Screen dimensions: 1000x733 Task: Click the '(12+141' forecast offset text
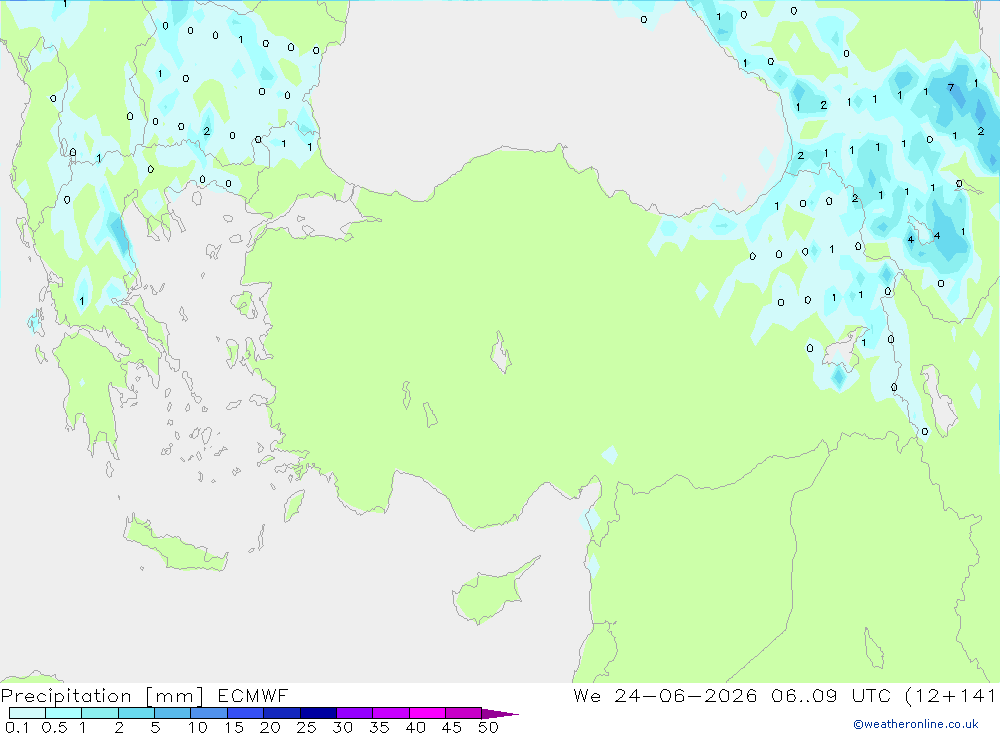[951, 695]
